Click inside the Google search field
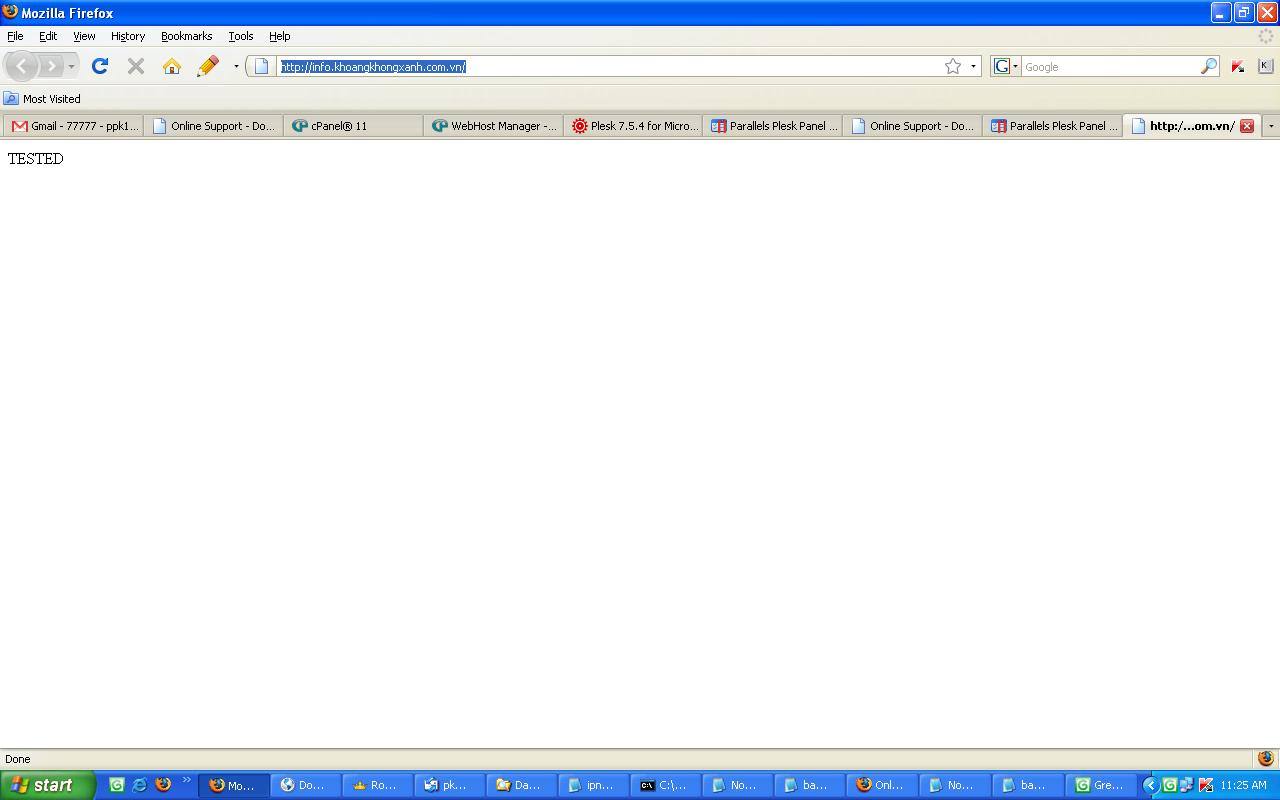 click(x=1110, y=67)
